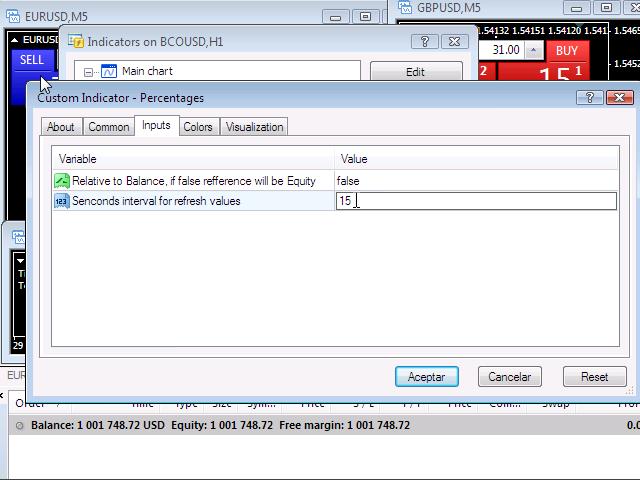The width and height of the screenshot is (640, 480).
Task: Click the seconds interval value field
Action: (x=476, y=201)
